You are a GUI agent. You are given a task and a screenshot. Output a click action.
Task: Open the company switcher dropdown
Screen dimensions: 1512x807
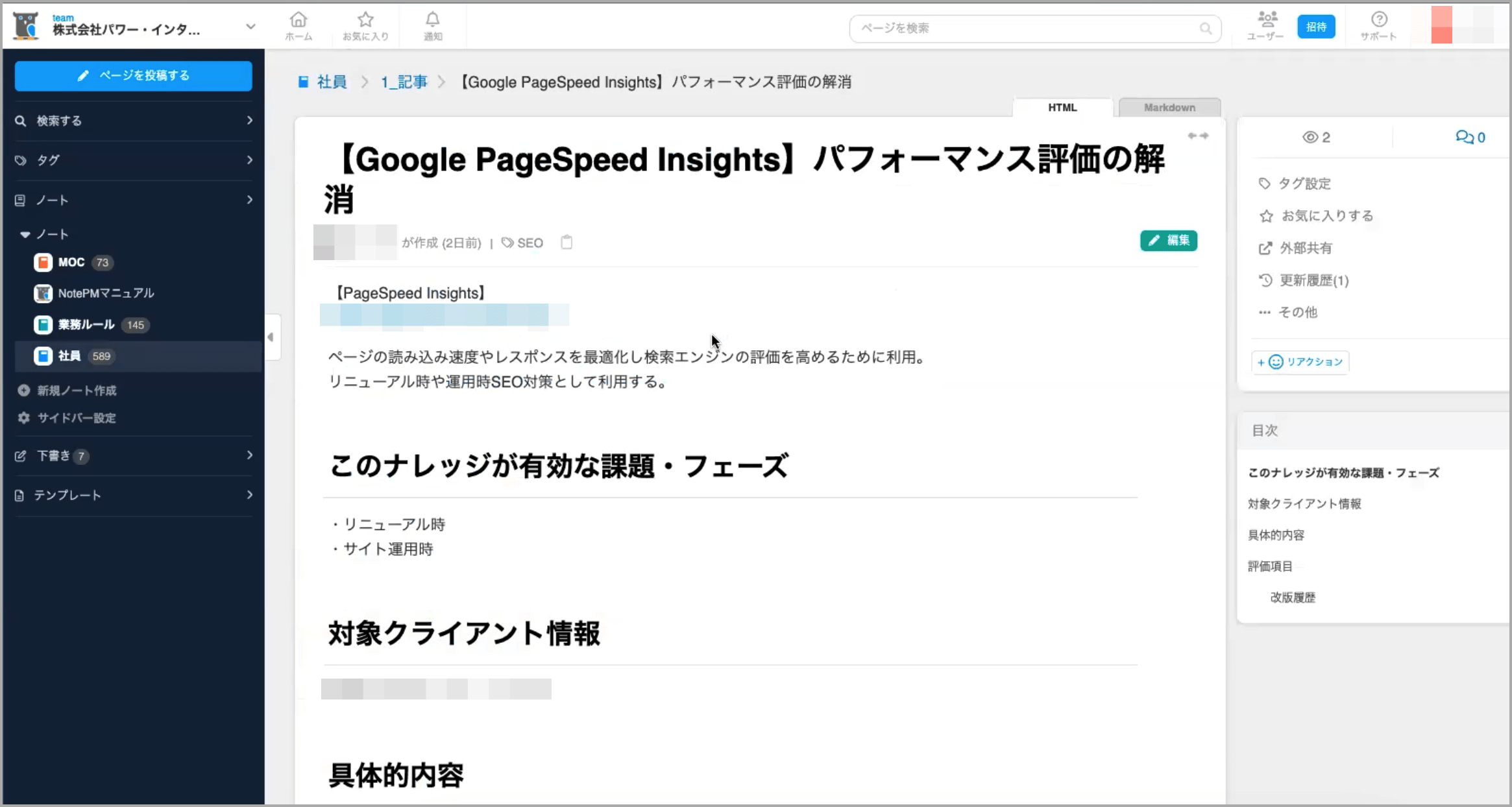click(x=249, y=27)
